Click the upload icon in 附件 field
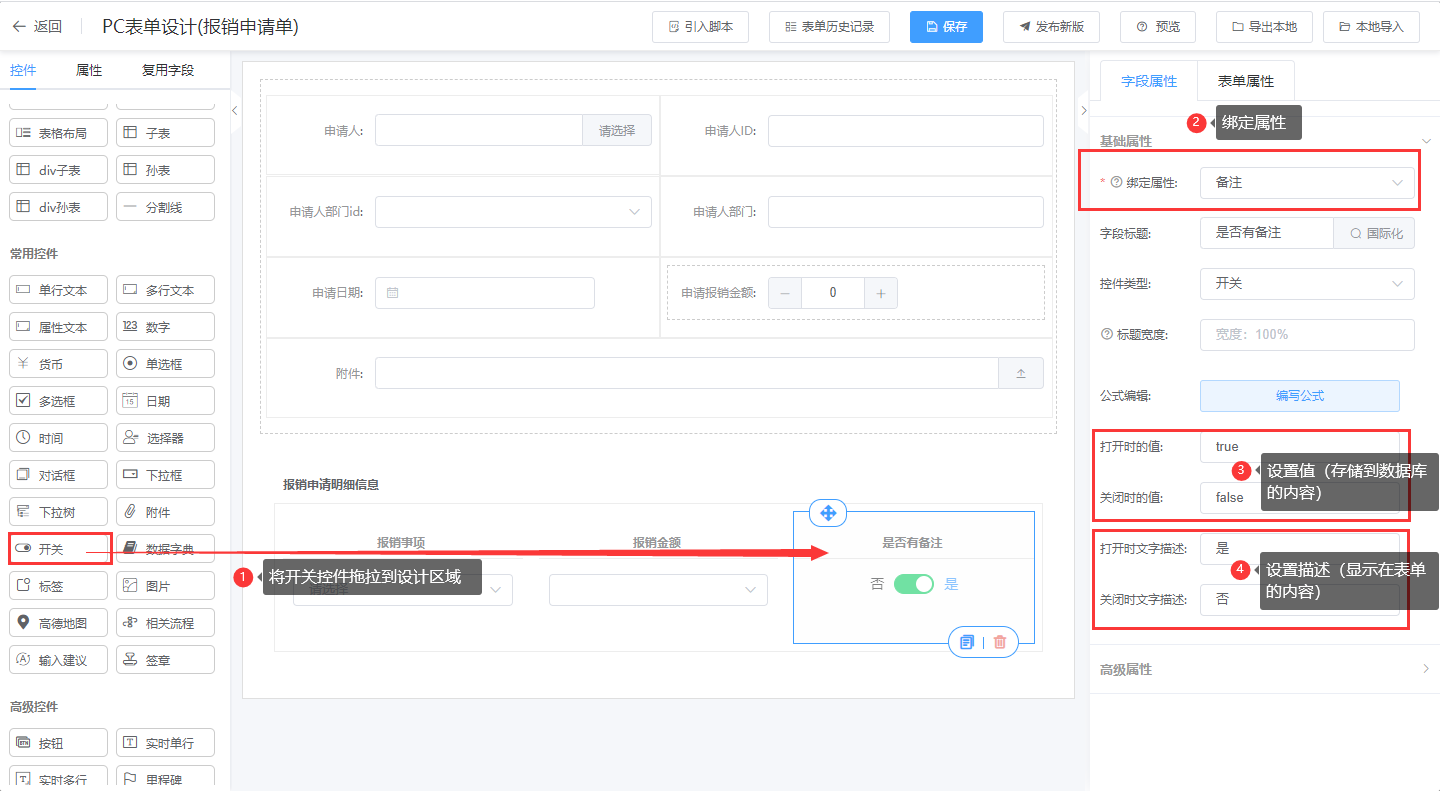Image resolution: width=1440 pixels, height=791 pixels. click(x=1021, y=373)
